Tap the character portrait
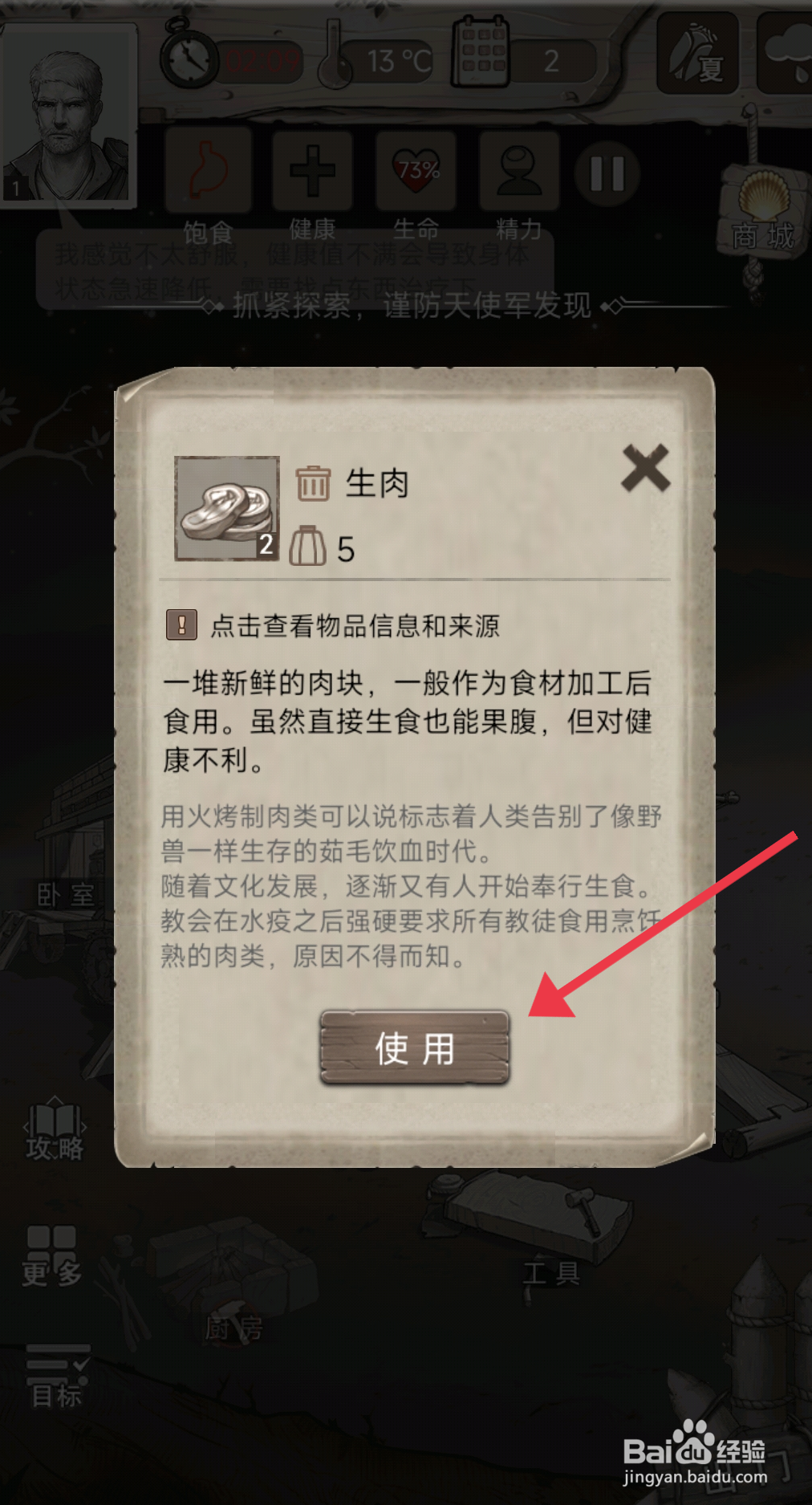Screen dimensions: 812x1505 pyautogui.click(x=67, y=112)
